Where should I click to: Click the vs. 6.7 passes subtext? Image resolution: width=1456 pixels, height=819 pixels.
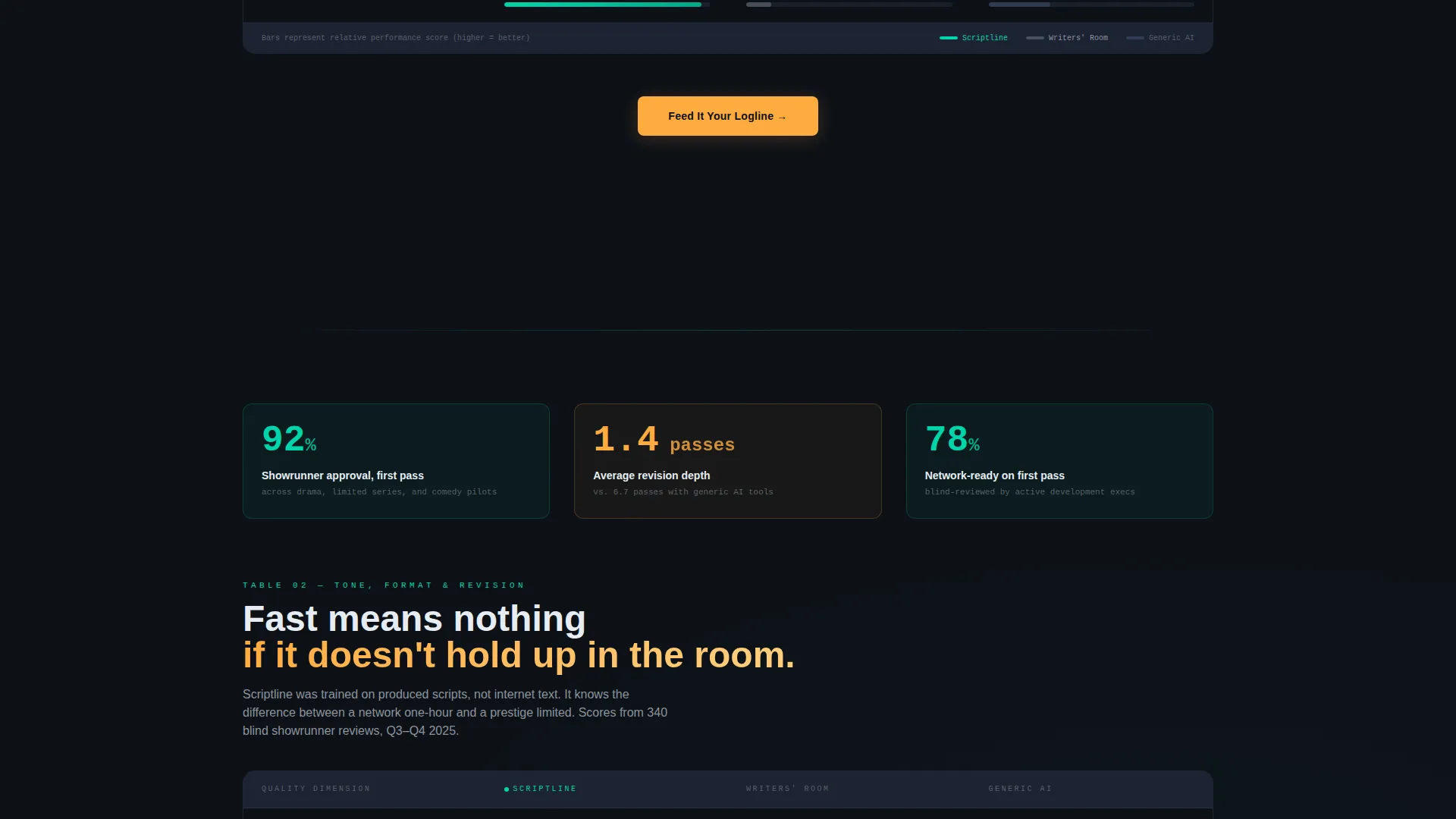point(683,492)
